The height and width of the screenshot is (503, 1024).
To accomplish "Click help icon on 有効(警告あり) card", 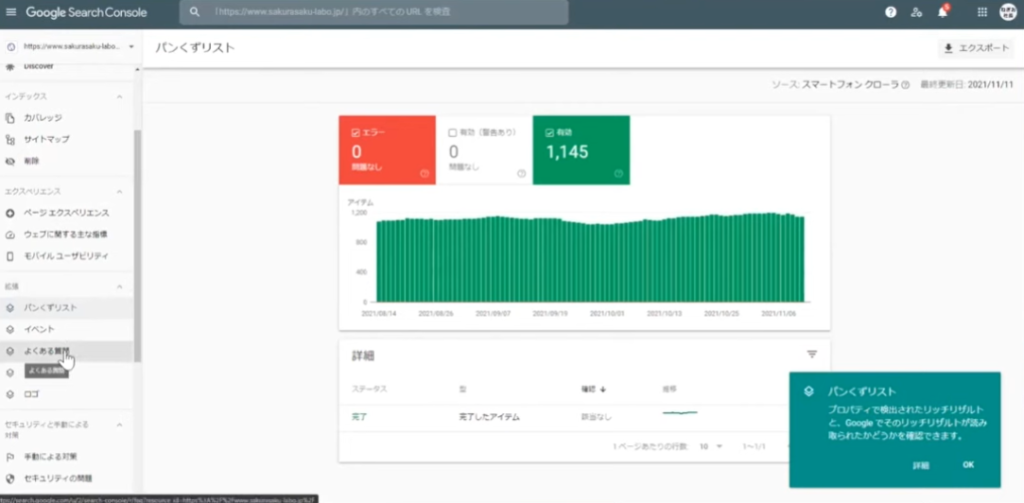I will pos(521,173).
